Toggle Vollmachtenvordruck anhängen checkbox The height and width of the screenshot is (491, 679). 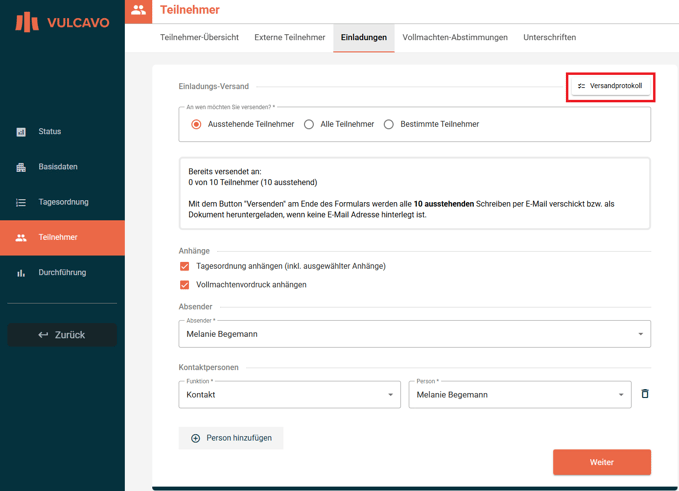click(185, 285)
